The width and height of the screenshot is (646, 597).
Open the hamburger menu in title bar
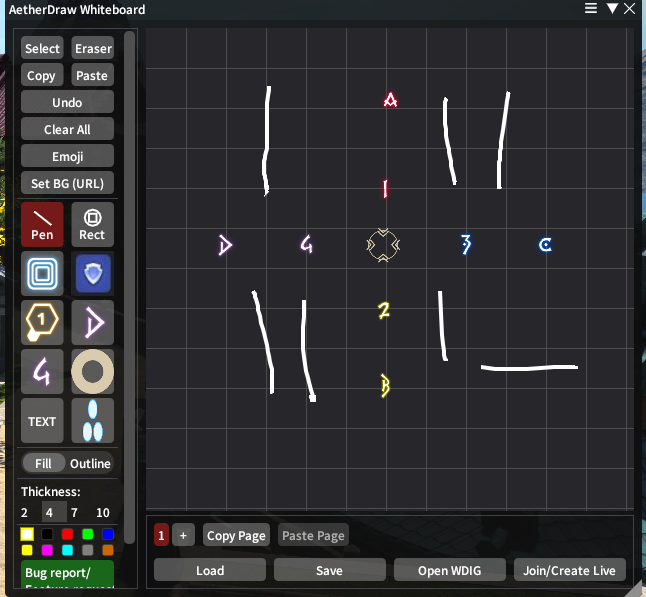click(591, 8)
